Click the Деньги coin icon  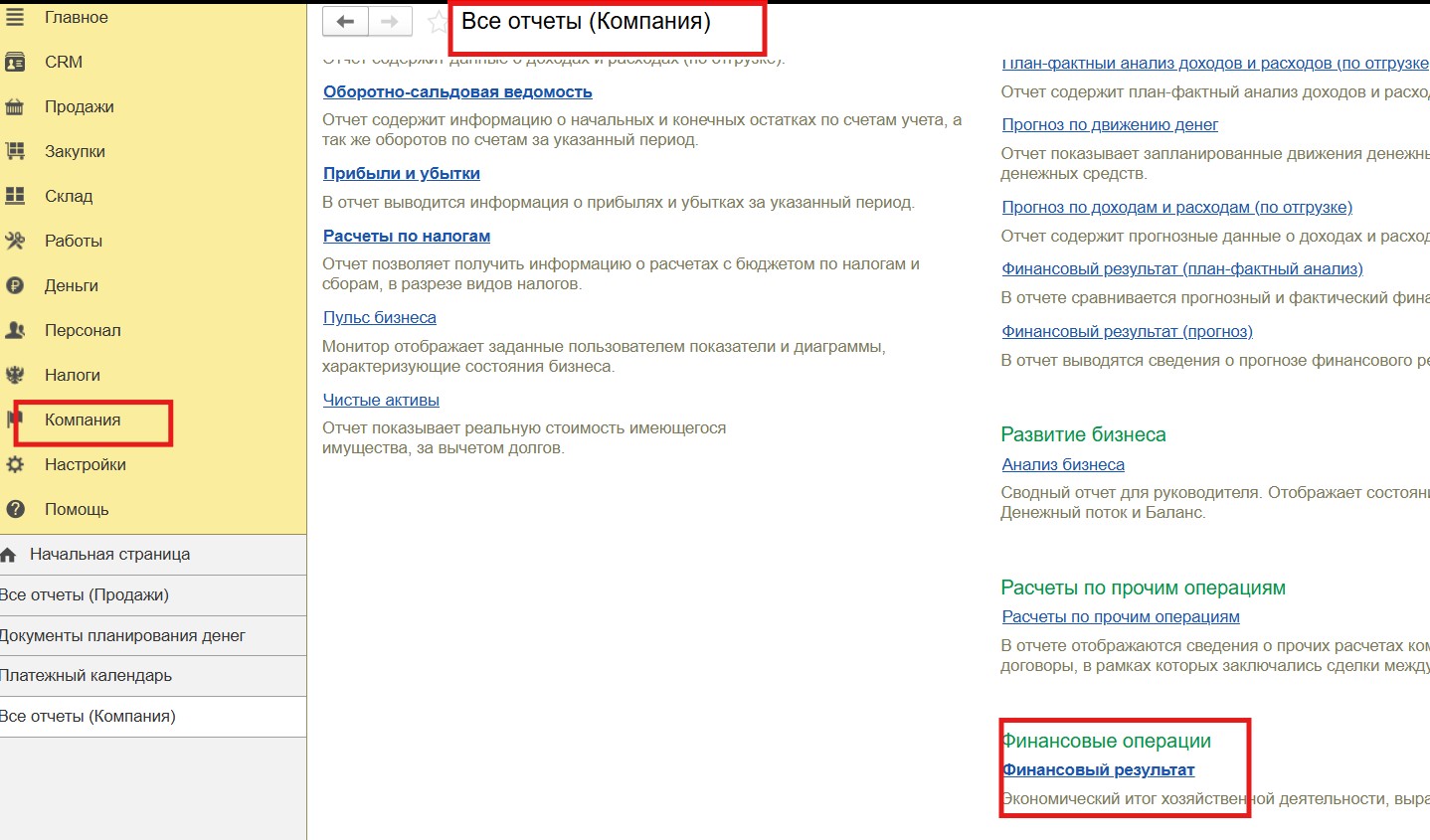15,285
